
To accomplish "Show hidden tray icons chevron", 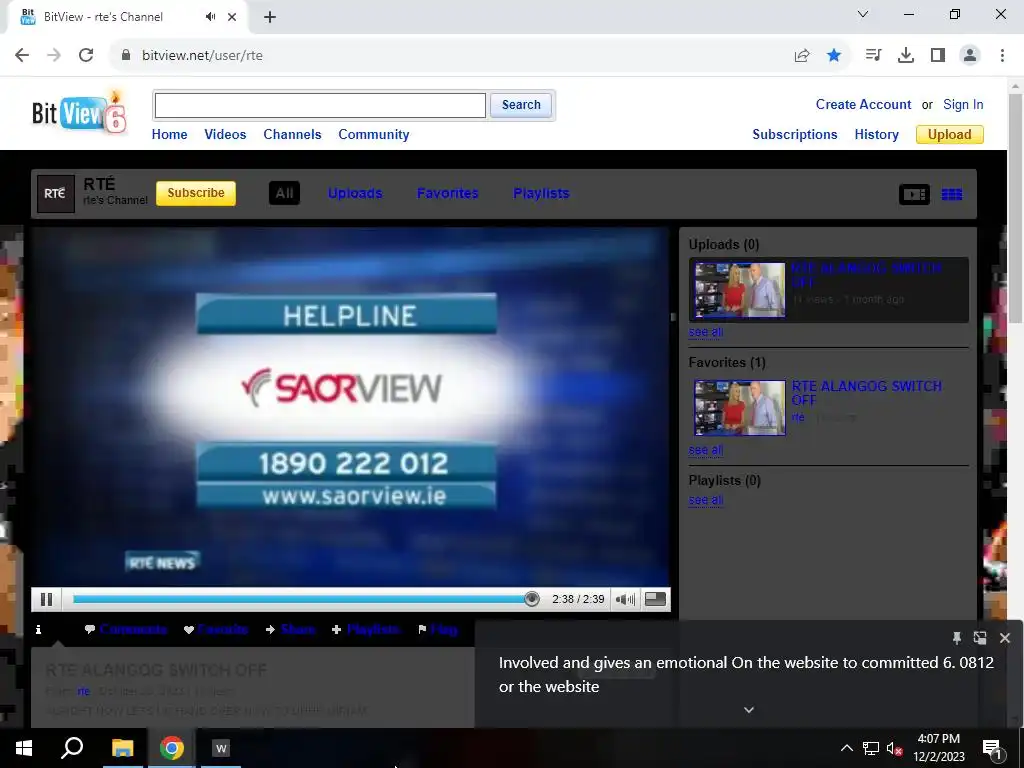I will point(846,748).
